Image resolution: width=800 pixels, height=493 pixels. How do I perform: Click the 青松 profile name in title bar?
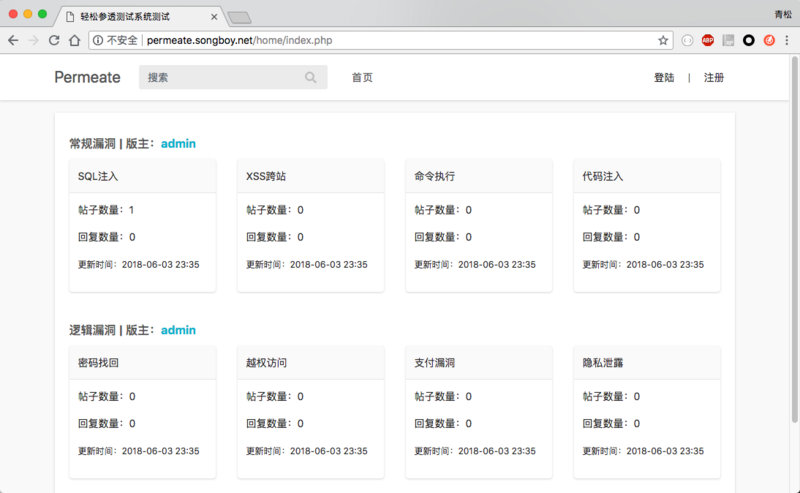coord(783,14)
